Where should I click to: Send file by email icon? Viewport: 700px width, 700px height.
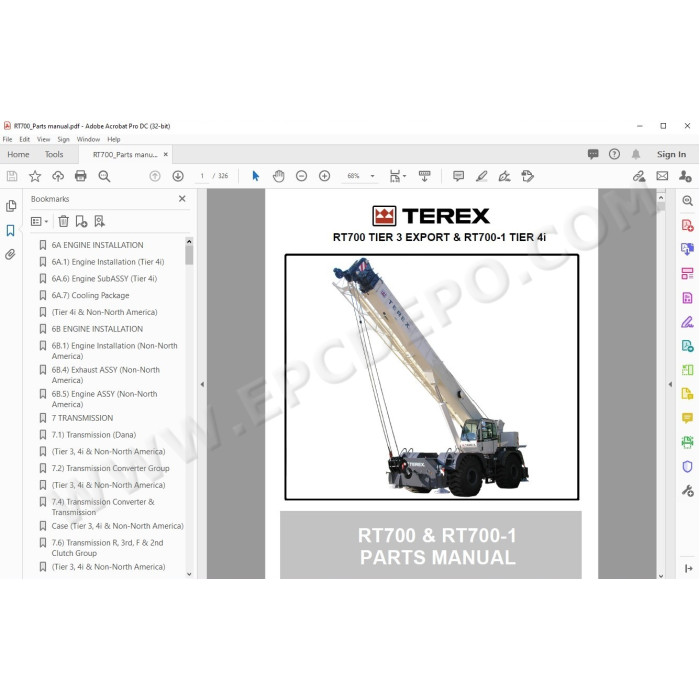click(x=662, y=176)
